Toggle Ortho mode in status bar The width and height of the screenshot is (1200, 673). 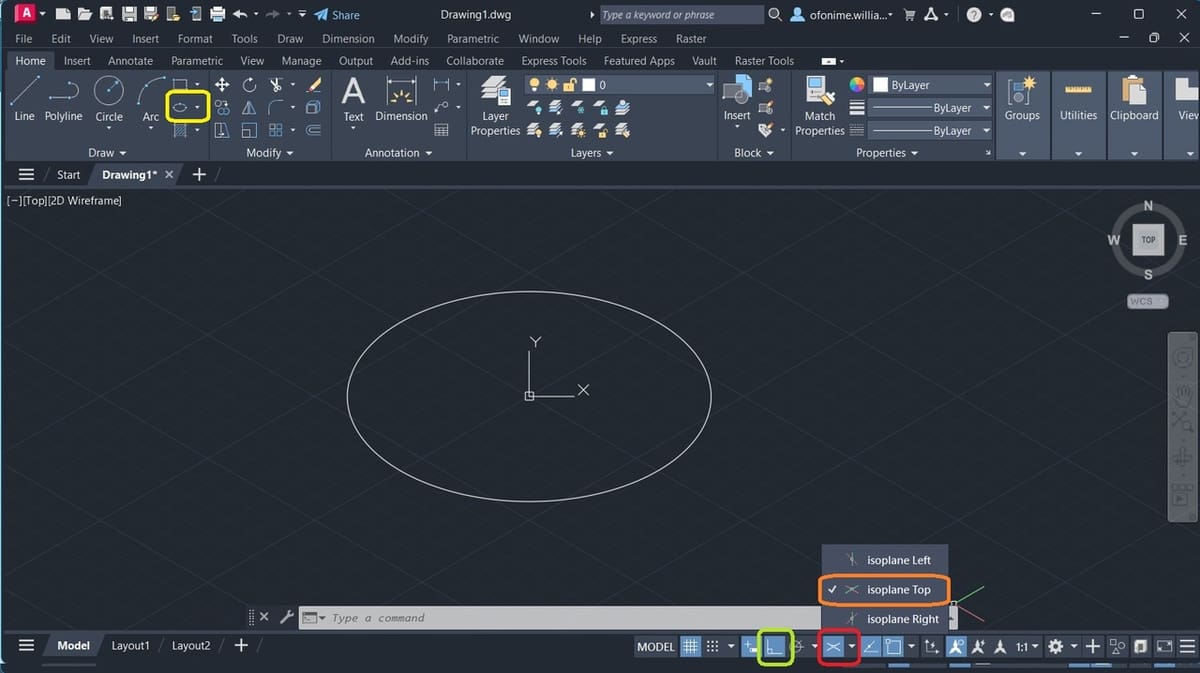(x=775, y=646)
